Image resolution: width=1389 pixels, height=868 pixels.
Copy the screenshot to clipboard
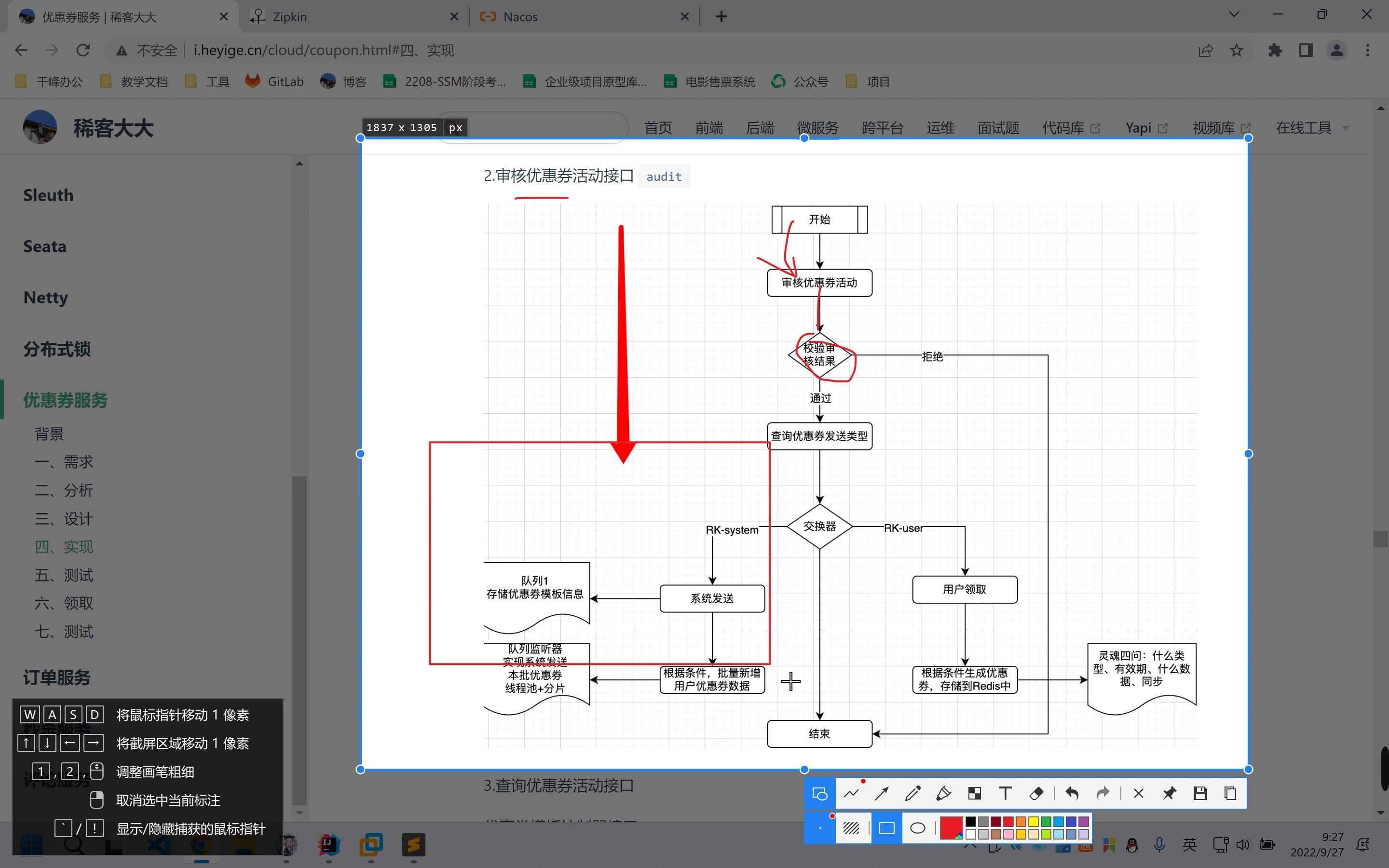click(1231, 793)
